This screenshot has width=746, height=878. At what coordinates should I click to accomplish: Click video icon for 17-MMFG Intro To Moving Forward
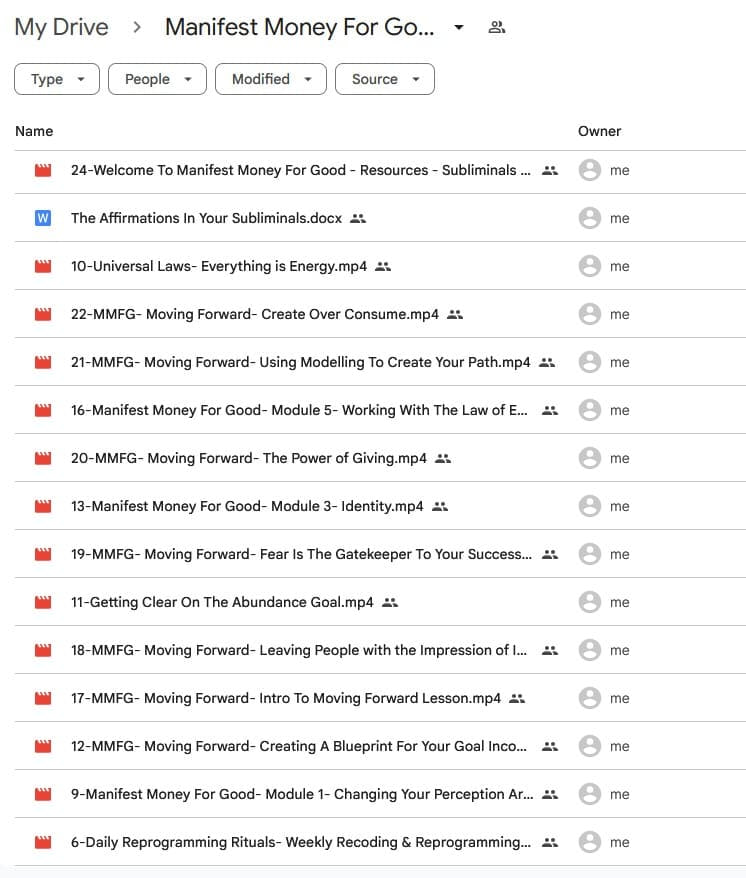click(42, 698)
